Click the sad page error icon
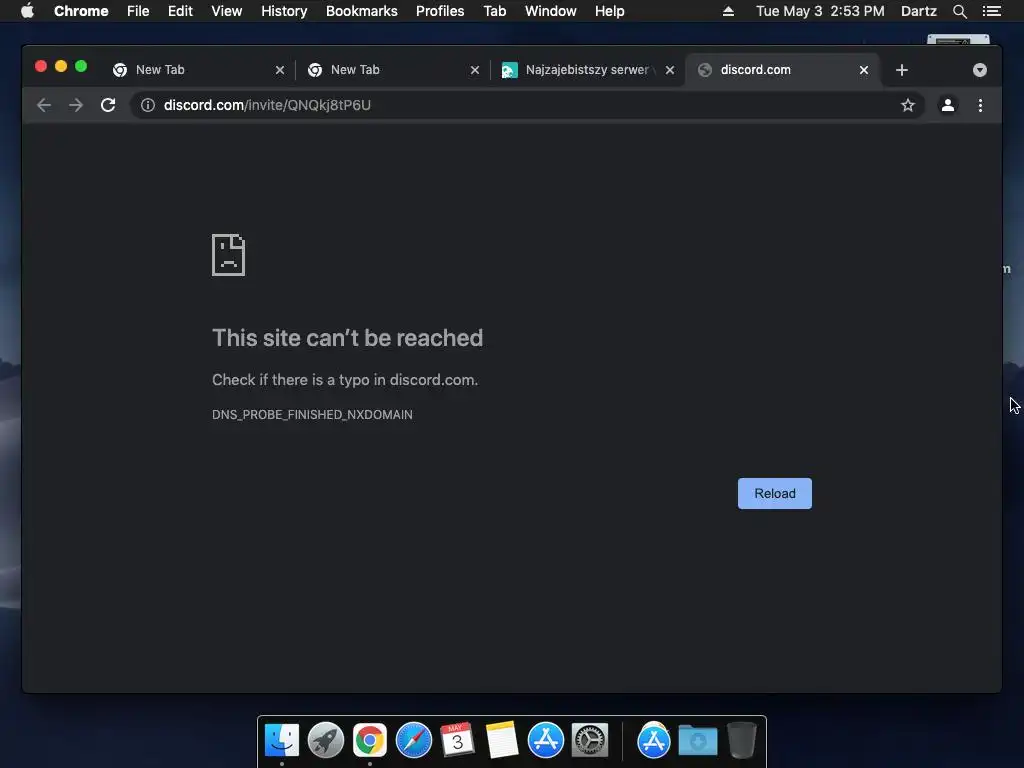This screenshot has height=768, width=1024. tap(229, 255)
